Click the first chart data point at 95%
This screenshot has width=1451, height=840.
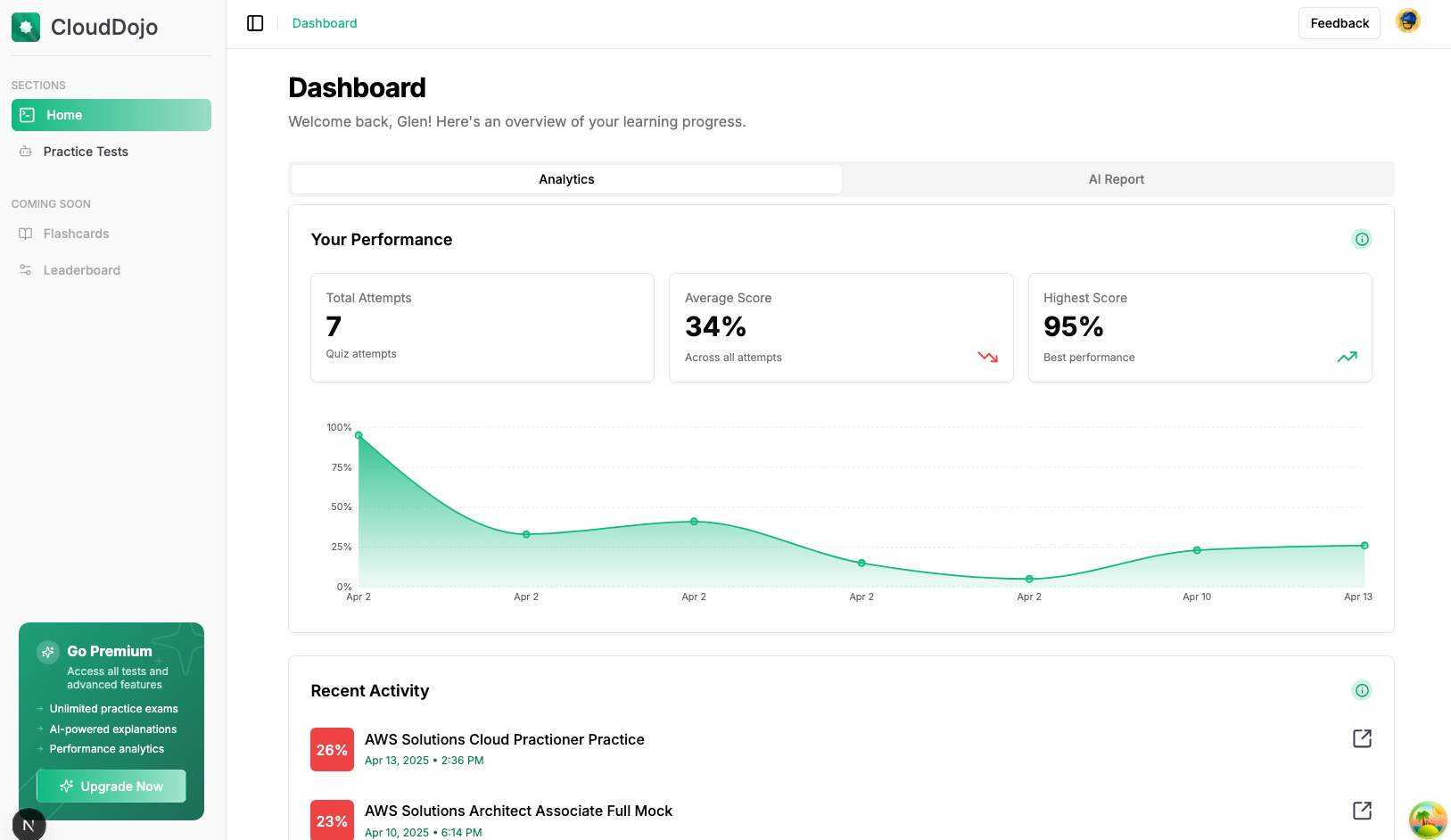pos(359,435)
